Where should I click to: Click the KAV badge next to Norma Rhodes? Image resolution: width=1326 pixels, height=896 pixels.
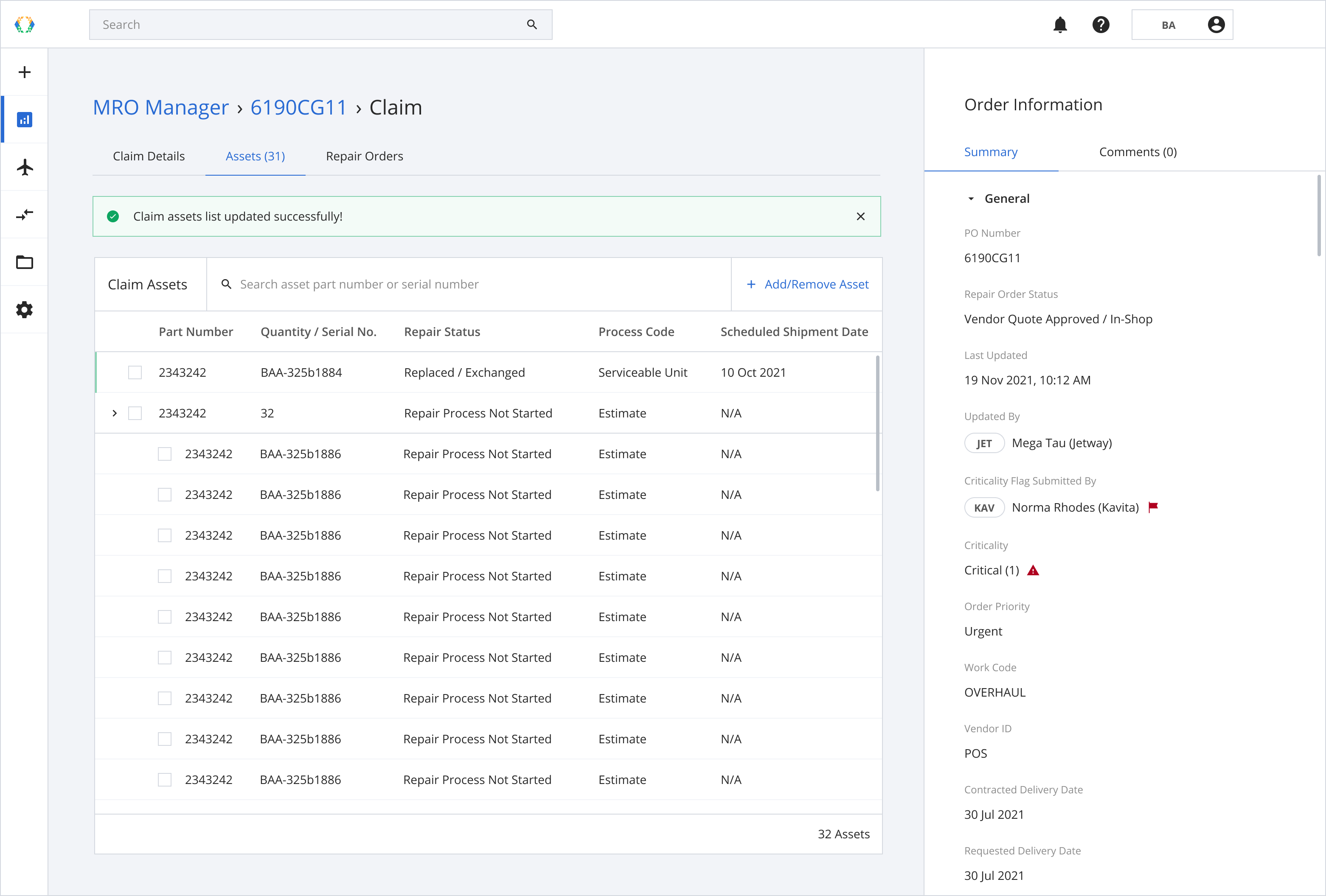tap(984, 507)
